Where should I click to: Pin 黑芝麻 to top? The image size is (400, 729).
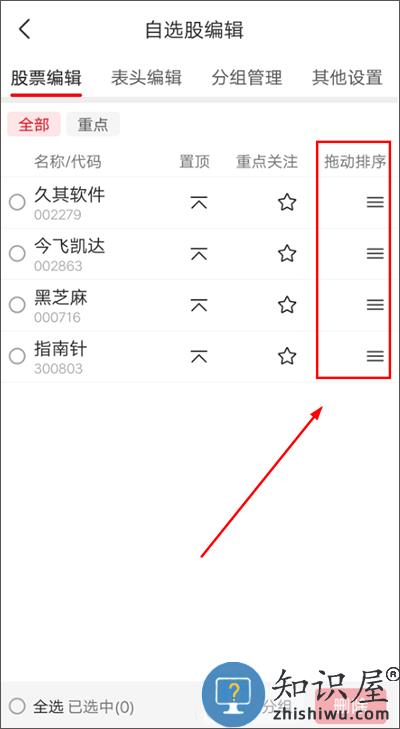click(199, 305)
